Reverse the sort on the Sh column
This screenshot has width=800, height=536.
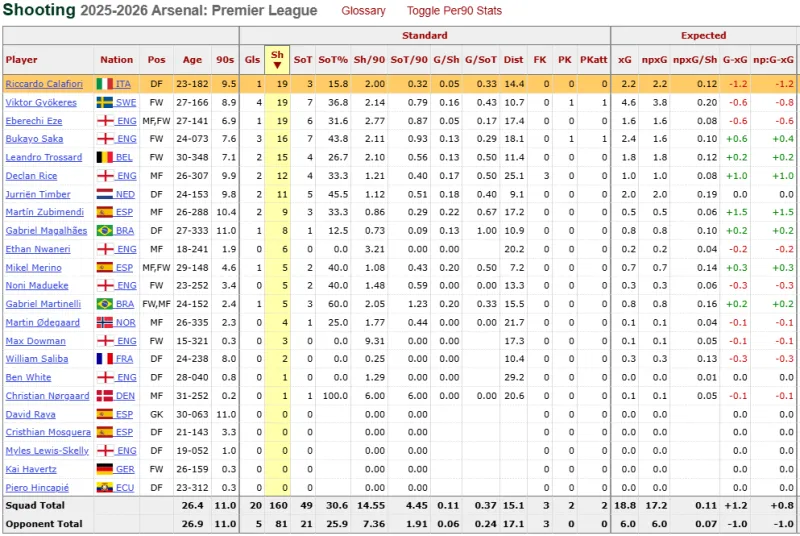pos(277,59)
